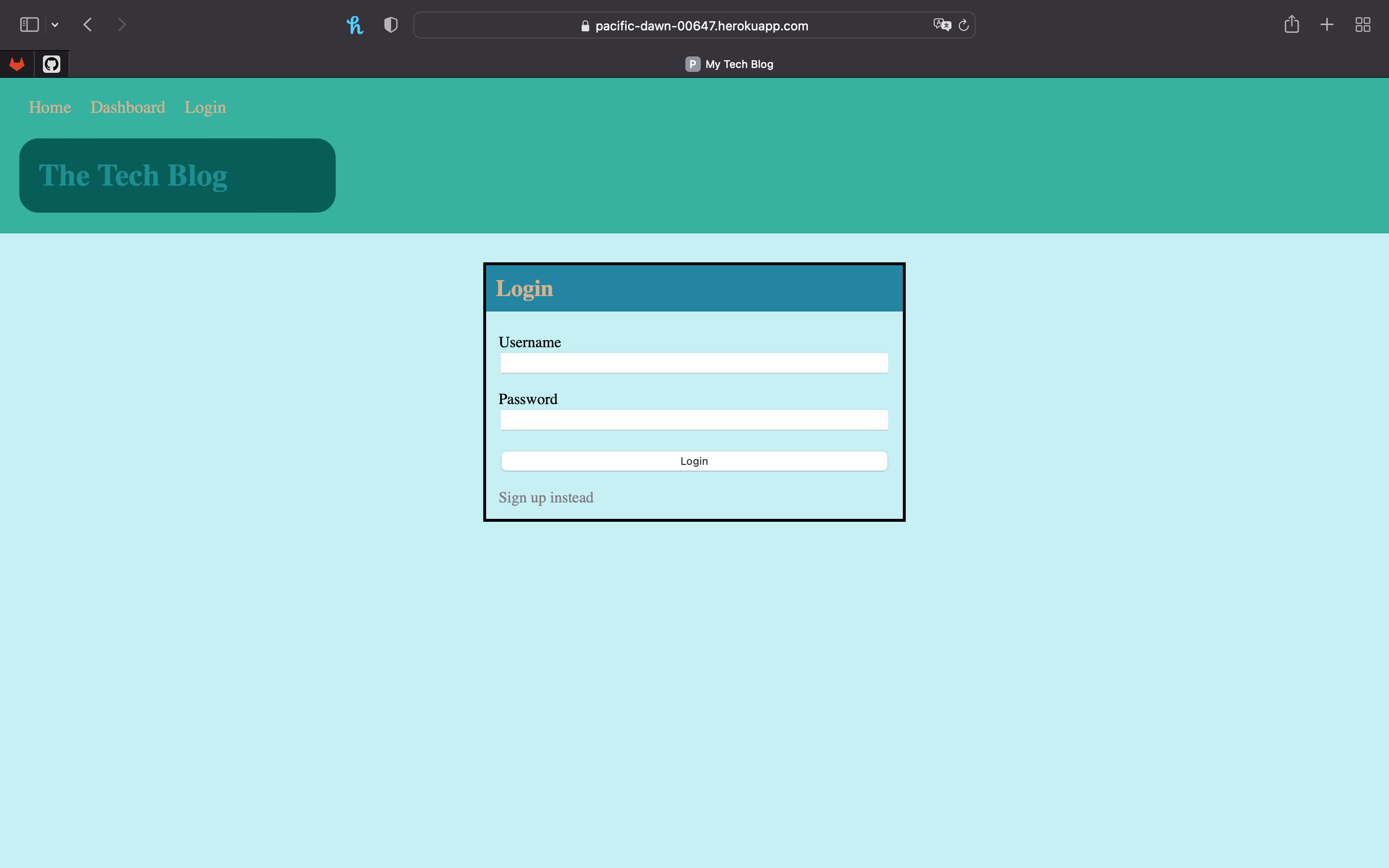Go to Home in navigation
The image size is (1389, 868).
[50, 108]
